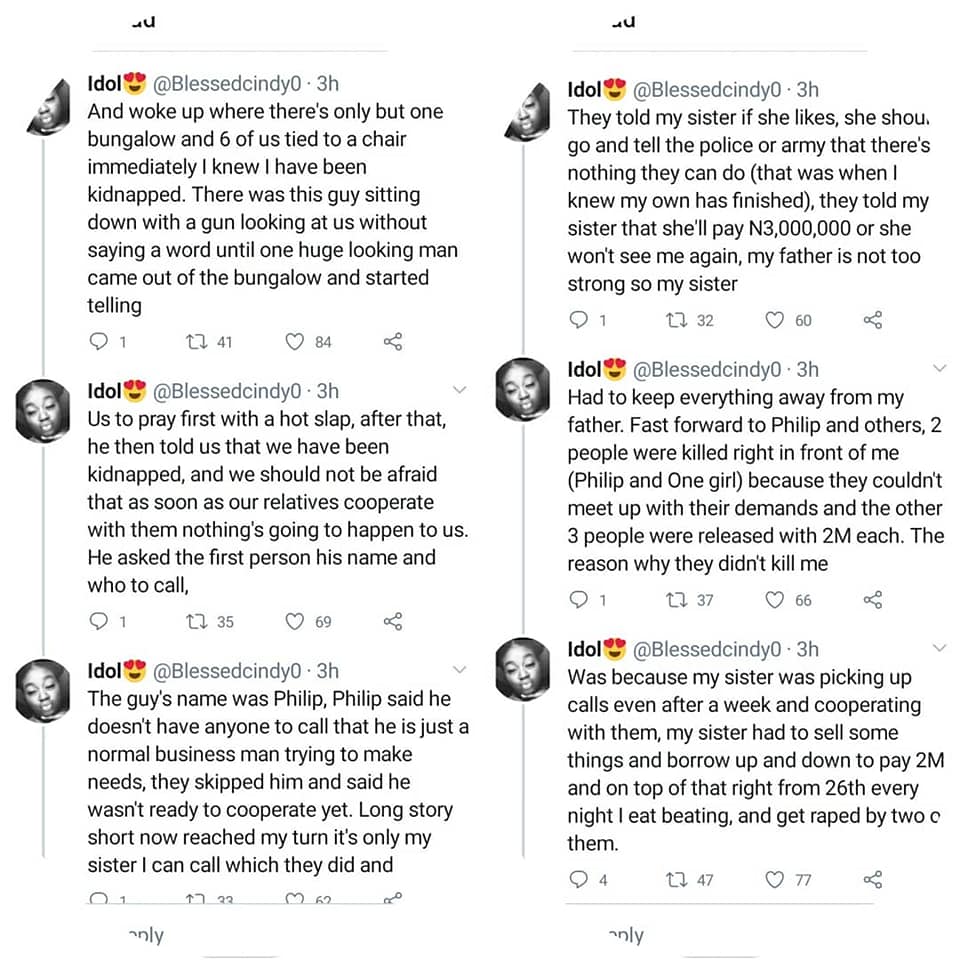Retweet the 'pray first' tweet with 35
Viewport: 960px width, 960px height.
[196, 622]
